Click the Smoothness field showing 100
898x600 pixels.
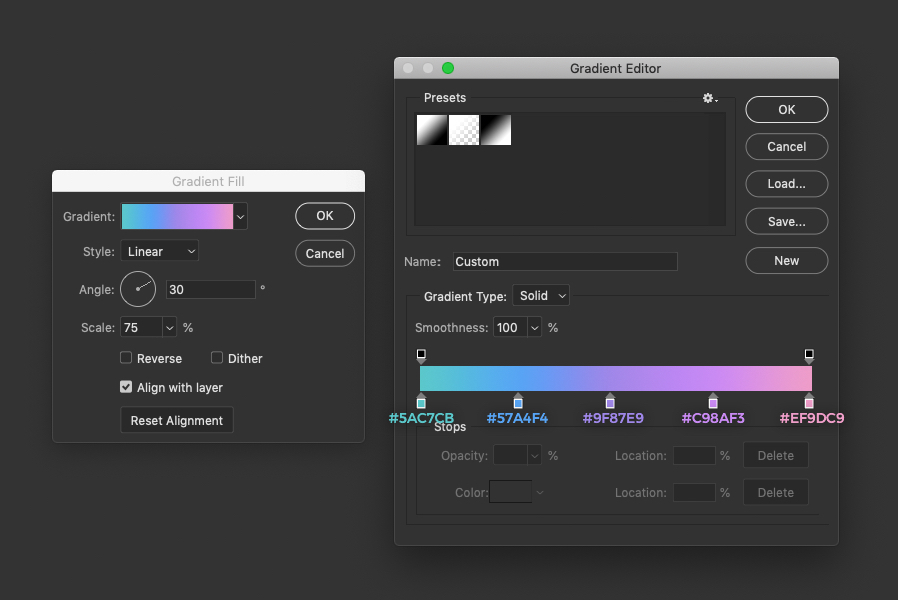[510, 327]
